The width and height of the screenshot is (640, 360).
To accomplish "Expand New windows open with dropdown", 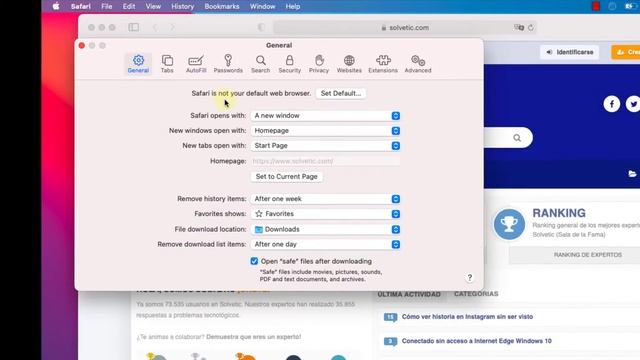I will (325, 131).
